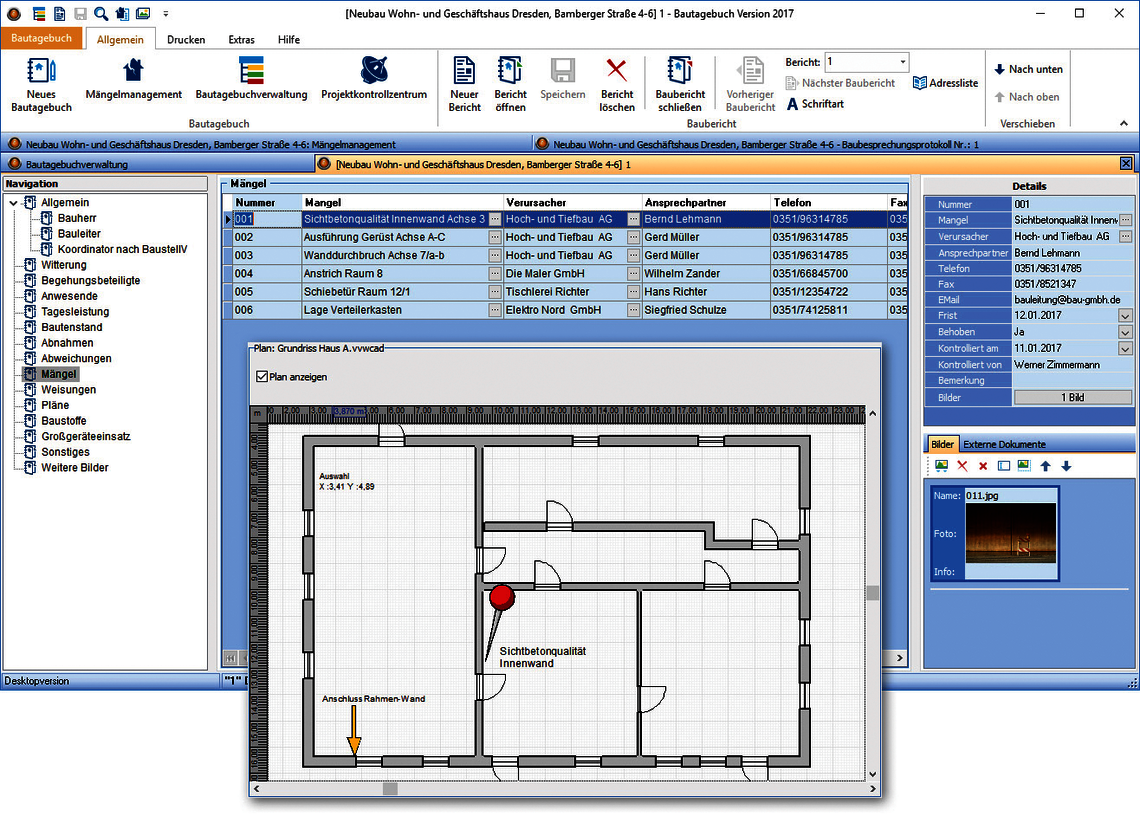Open the Mängelmanagement ribbon icon
Image resolution: width=1140 pixels, height=823 pixels.
click(133, 71)
